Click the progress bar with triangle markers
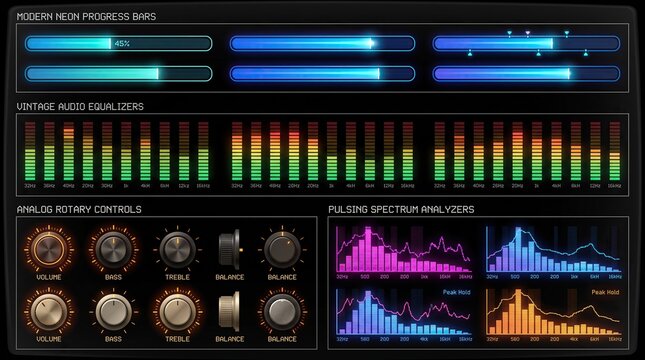The image size is (645, 360). tap(526, 44)
